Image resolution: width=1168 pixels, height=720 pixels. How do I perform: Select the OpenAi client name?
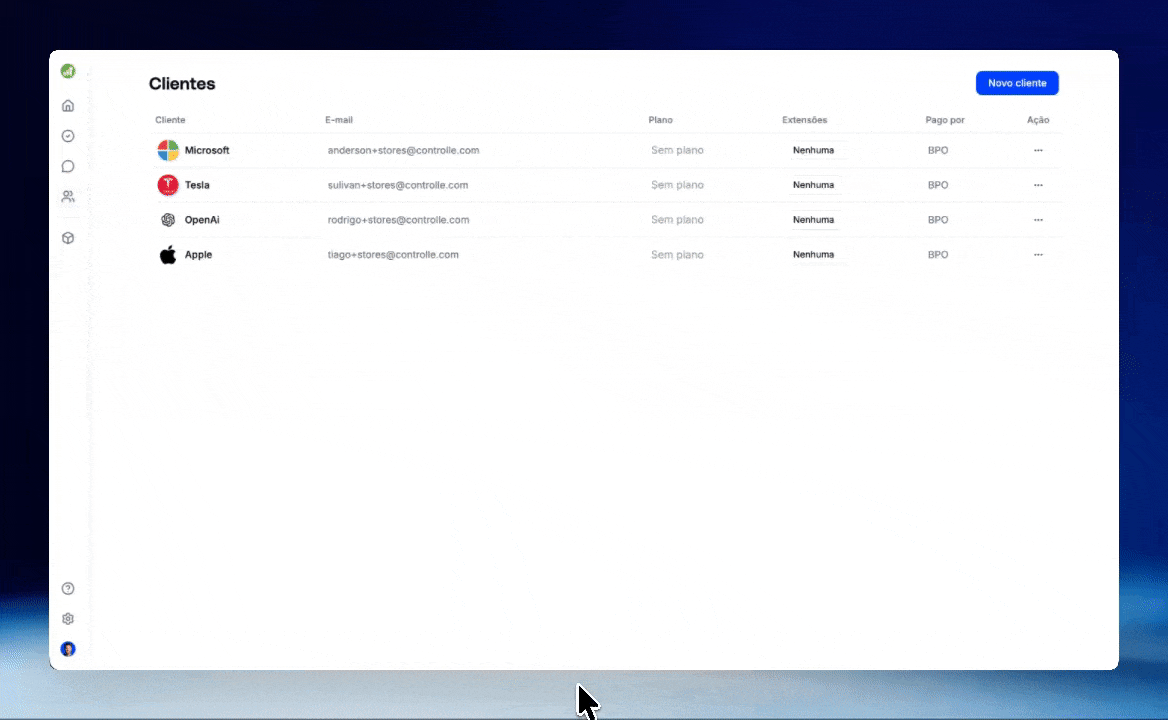[x=202, y=220]
